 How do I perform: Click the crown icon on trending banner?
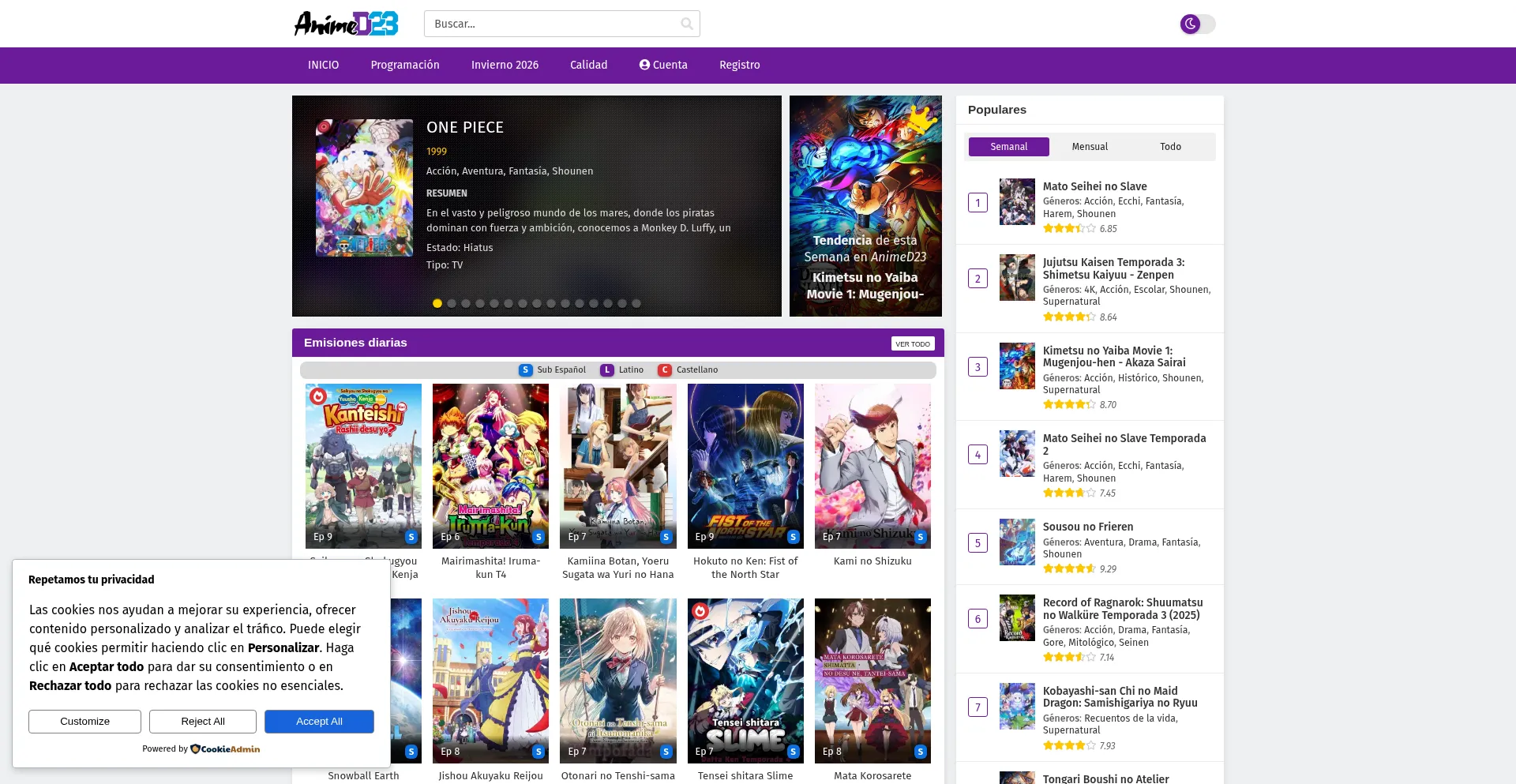922,119
